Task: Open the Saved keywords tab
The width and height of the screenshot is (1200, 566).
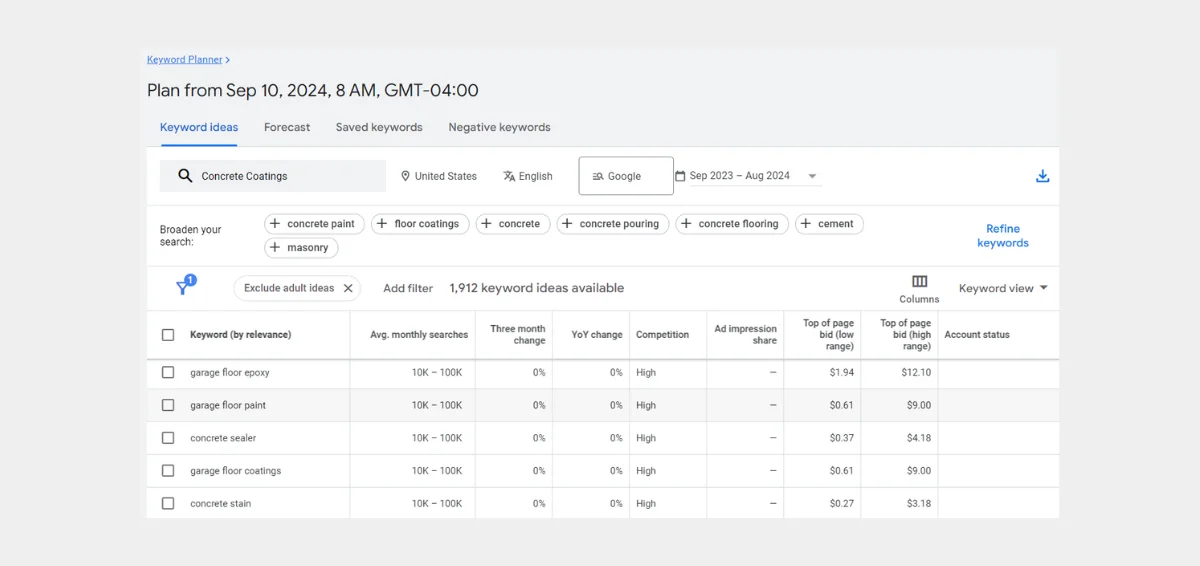Action: click(379, 127)
